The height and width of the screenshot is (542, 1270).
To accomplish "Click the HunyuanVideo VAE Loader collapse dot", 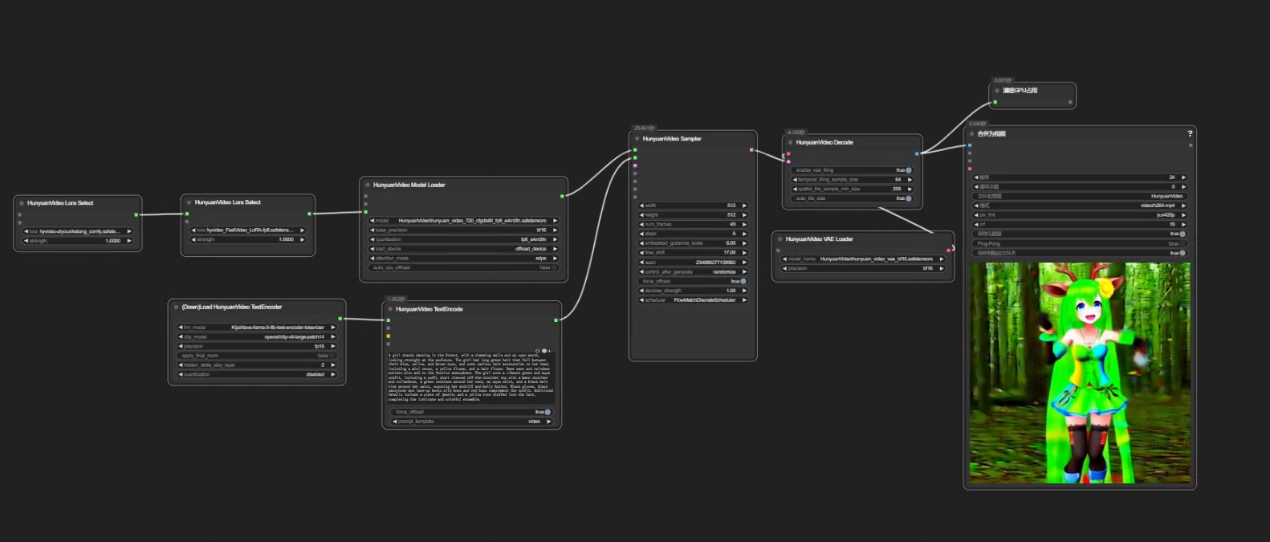I will click(780, 240).
